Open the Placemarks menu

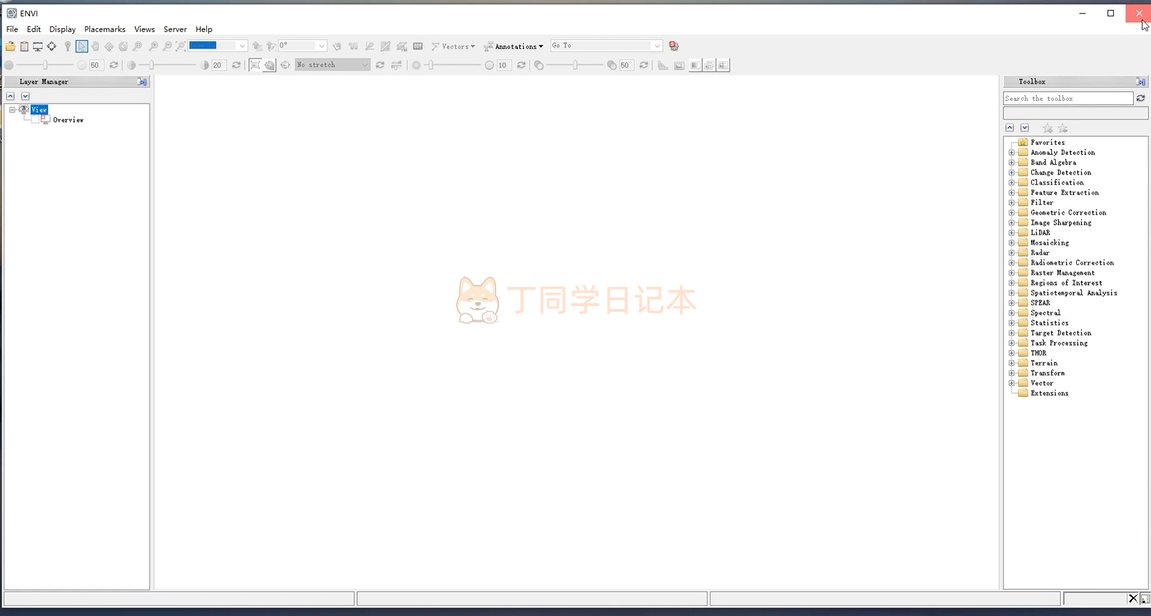(x=105, y=29)
